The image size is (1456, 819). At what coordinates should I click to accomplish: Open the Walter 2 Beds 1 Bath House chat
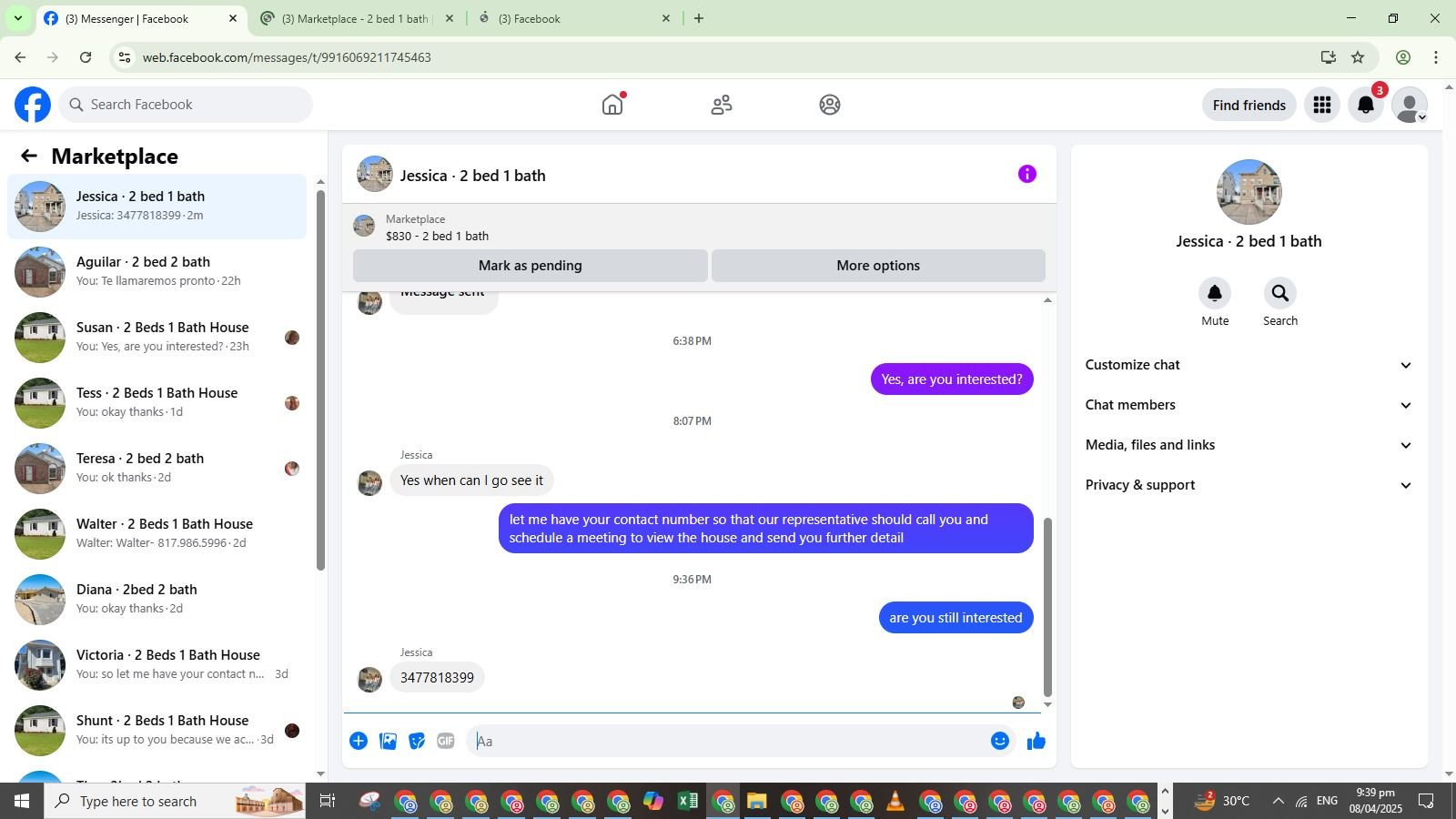coord(157,534)
